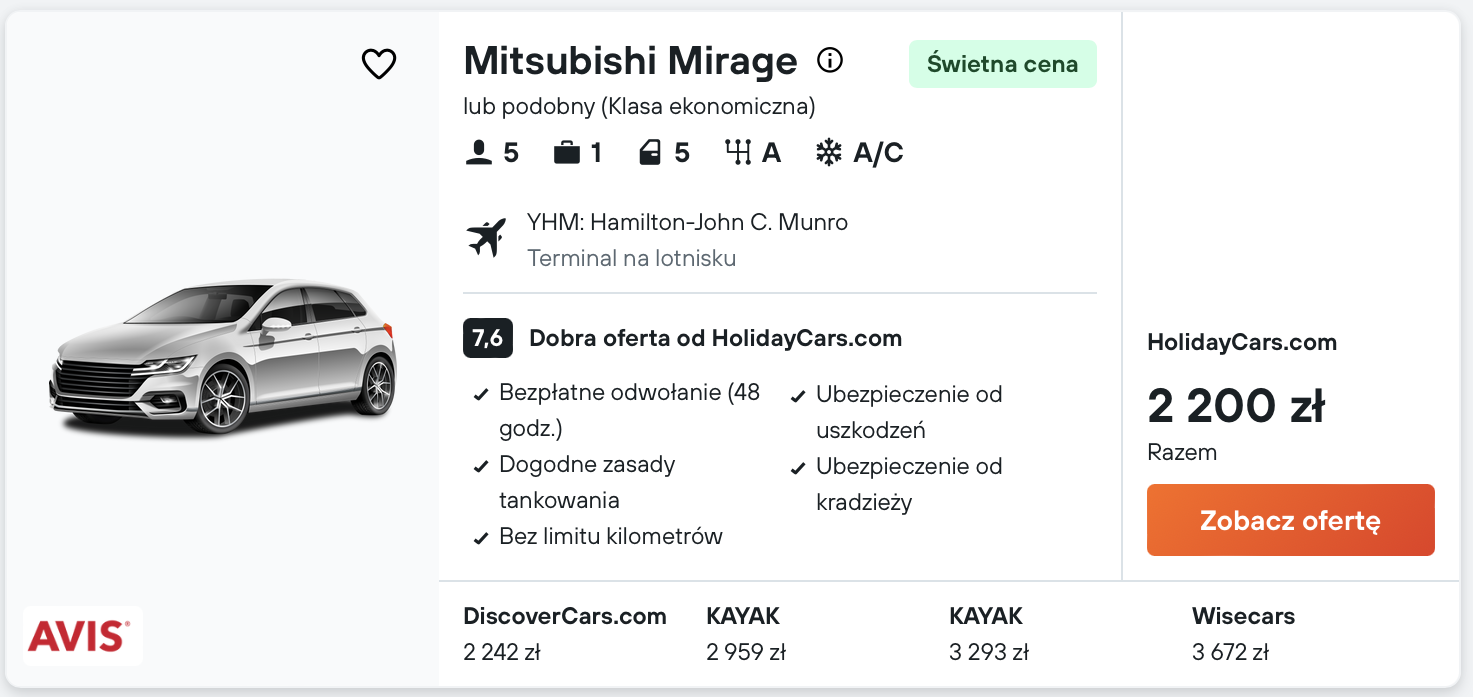Click the car doors icon
Viewport: 1473px width, 697px height.
(x=651, y=153)
